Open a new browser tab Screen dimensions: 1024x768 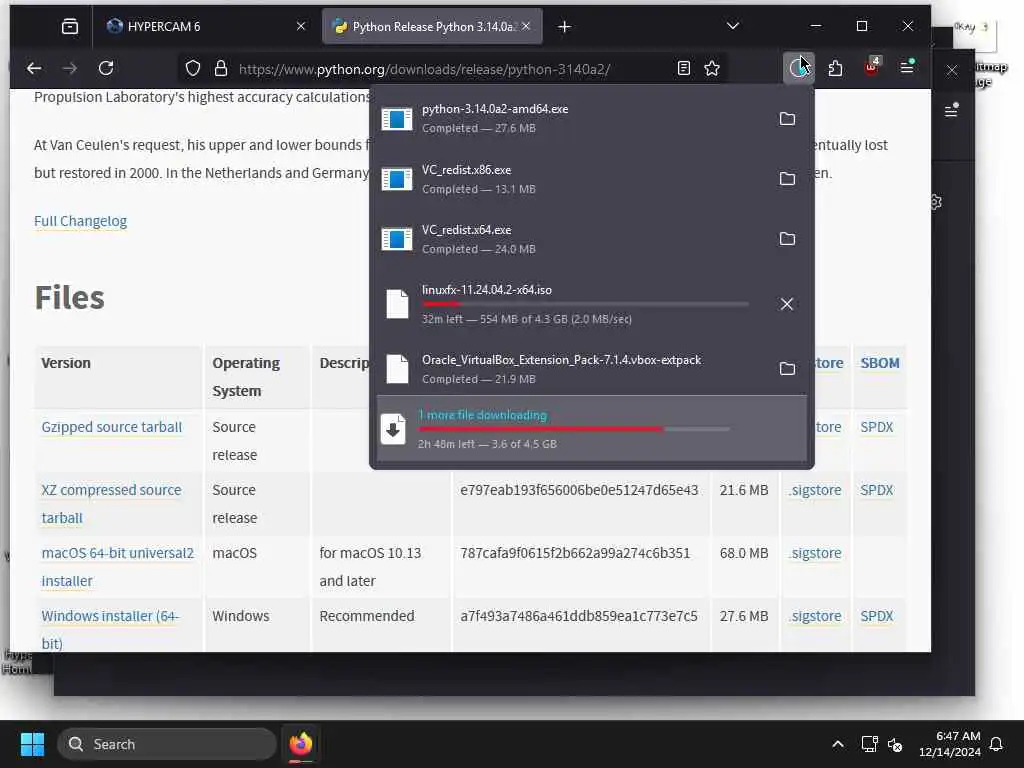[x=565, y=27]
